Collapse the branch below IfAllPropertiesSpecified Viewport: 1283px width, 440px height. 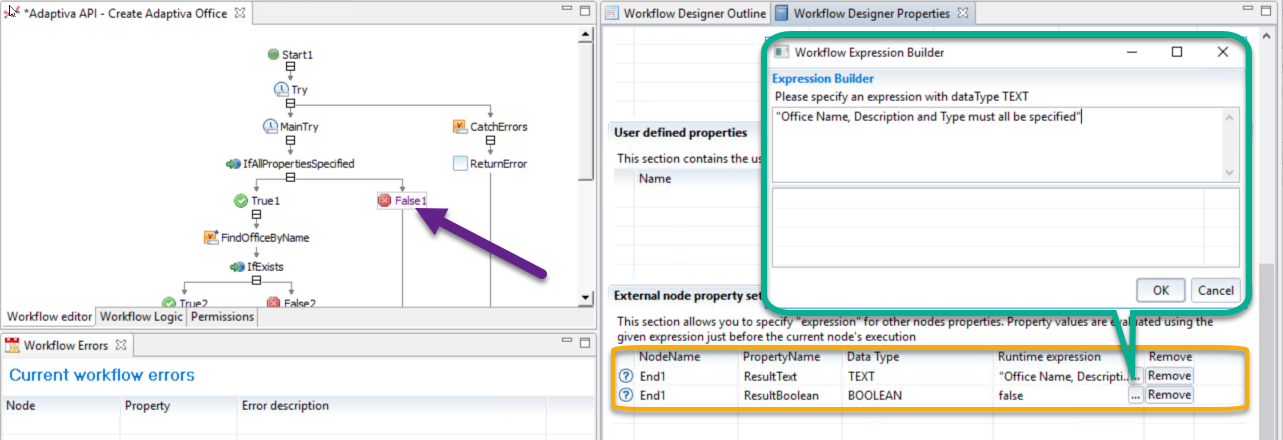tap(290, 178)
